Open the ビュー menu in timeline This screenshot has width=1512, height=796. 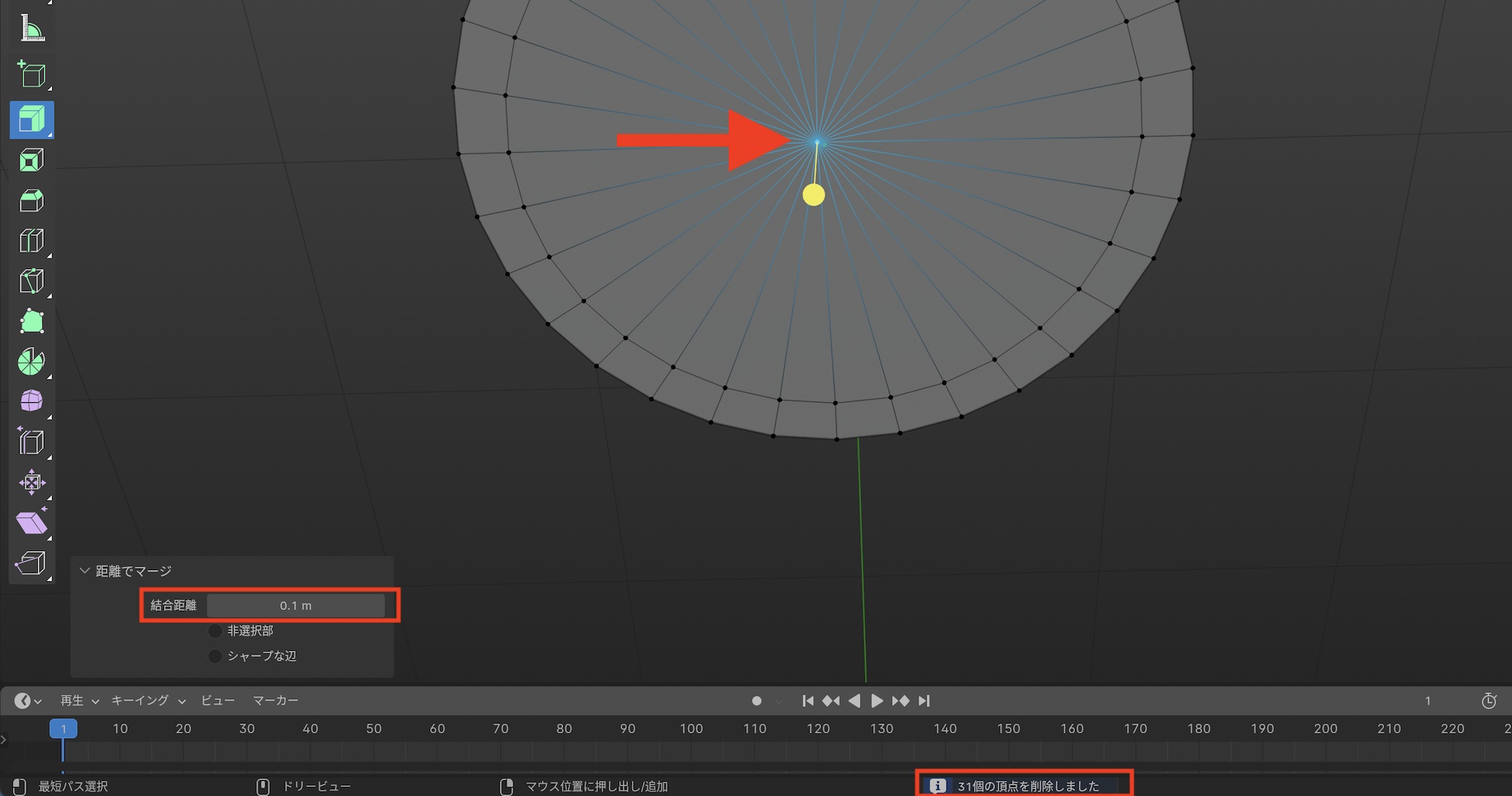pyautogui.click(x=218, y=701)
